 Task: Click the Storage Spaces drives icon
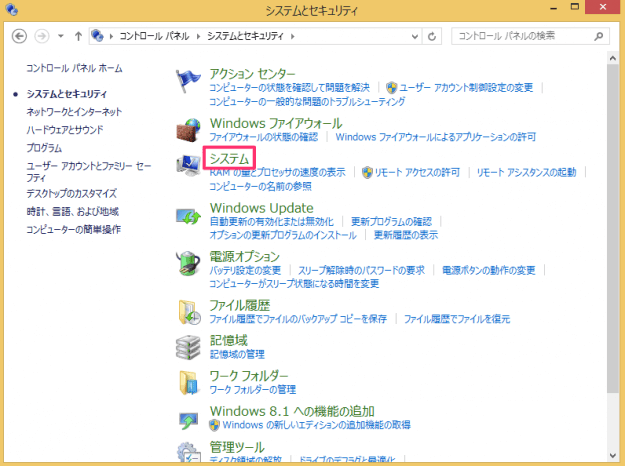click(x=188, y=346)
